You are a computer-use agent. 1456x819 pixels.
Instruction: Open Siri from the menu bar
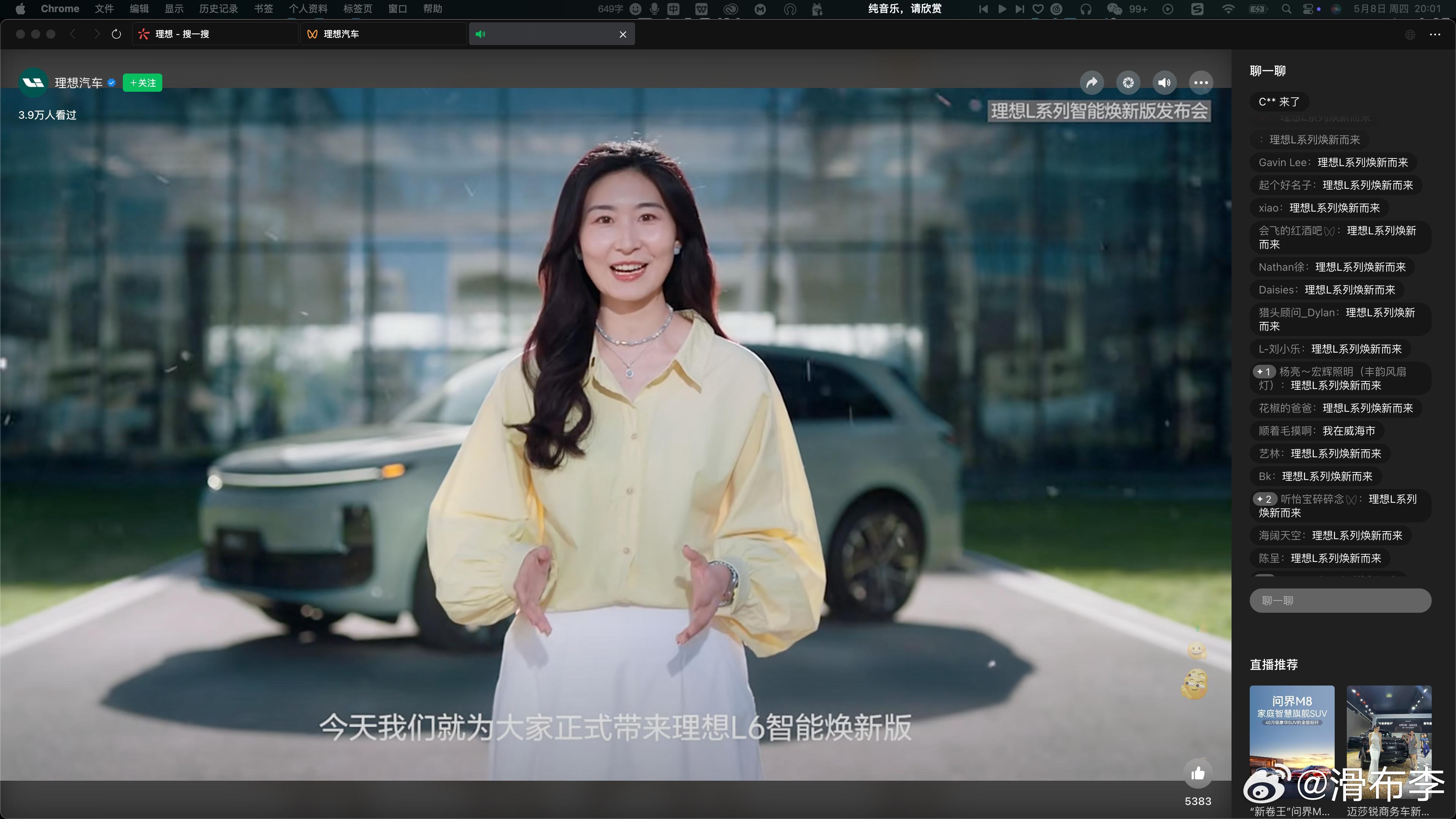(x=1336, y=8)
